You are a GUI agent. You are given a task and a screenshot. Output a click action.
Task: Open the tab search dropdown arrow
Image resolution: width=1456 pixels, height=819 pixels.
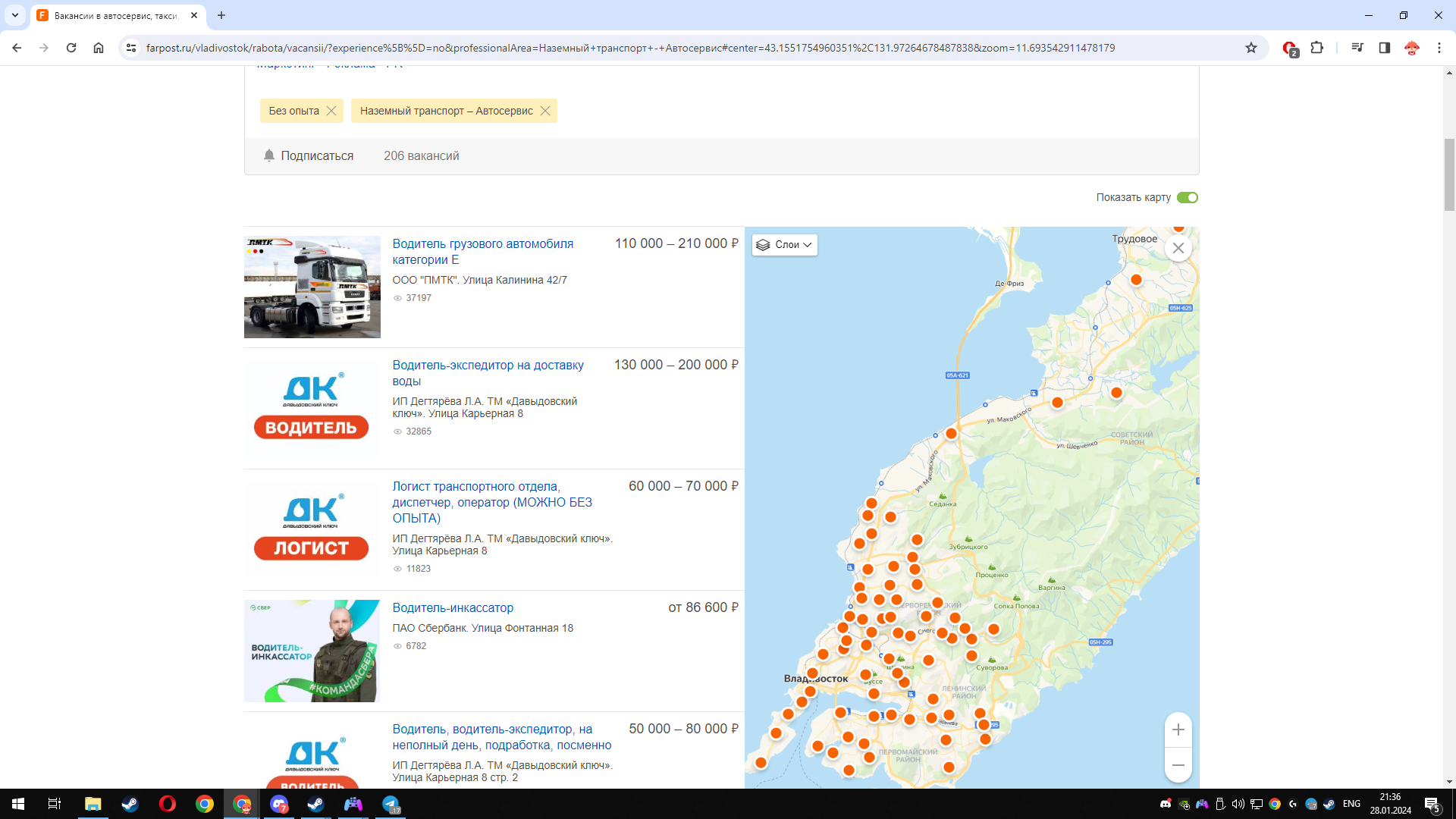point(14,15)
